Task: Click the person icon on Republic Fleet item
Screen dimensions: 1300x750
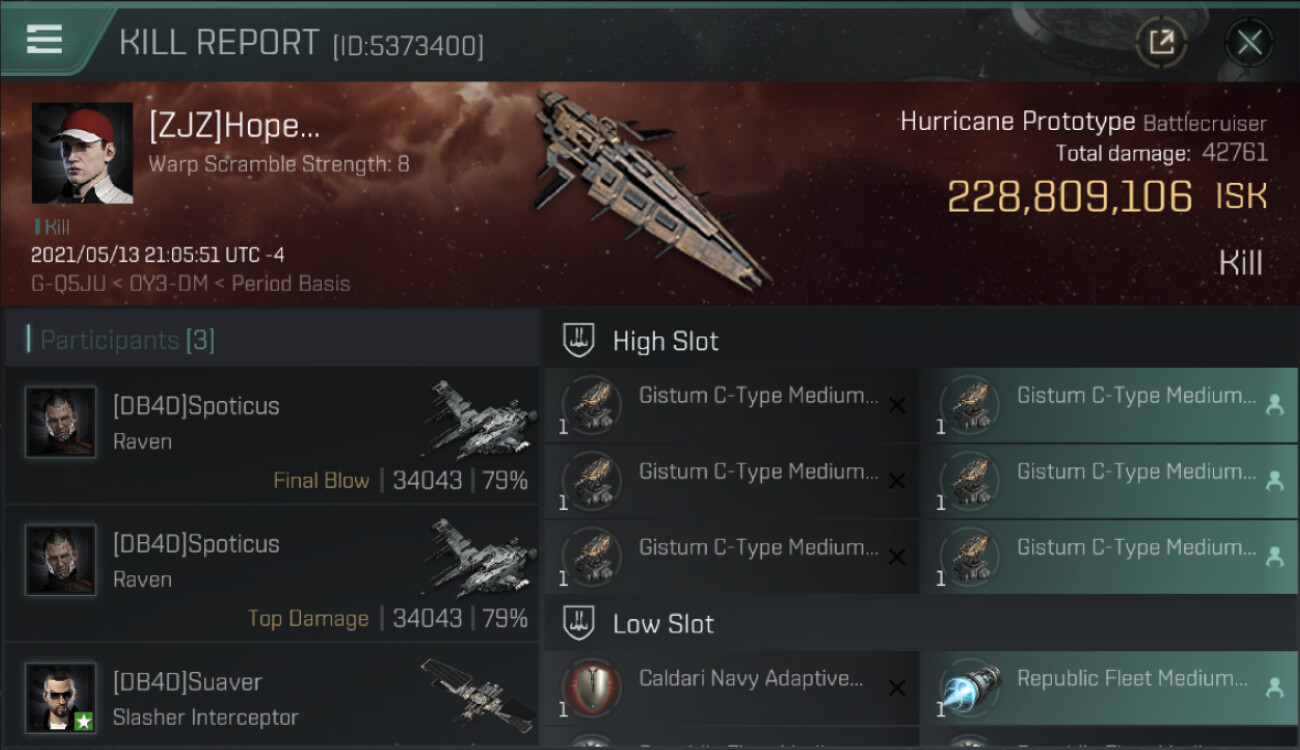Action: [1275, 687]
